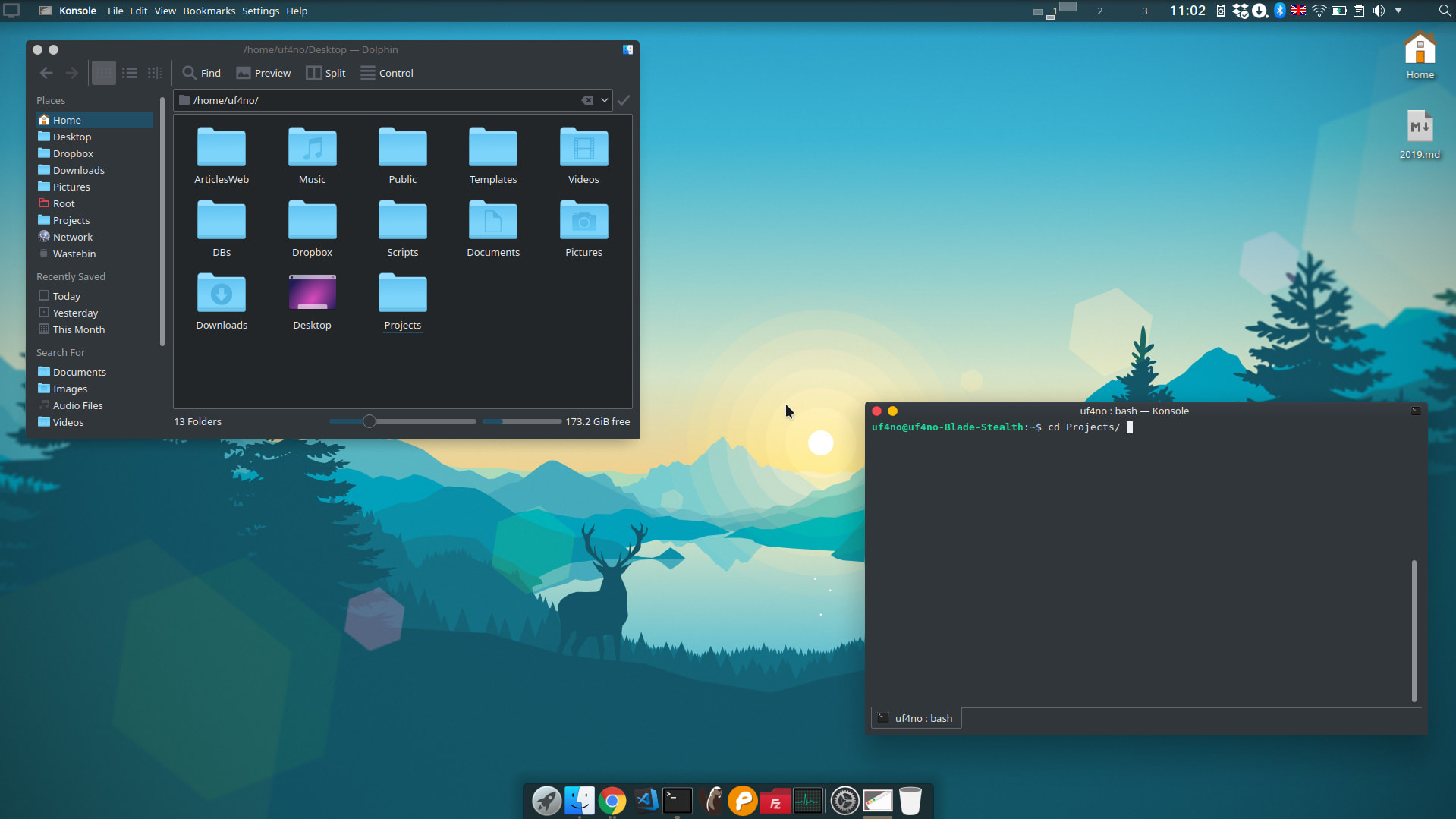
Task: Toggle the Wastebin entry in Places sidebar
Action: pyautogui.click(x=74, y=254)
